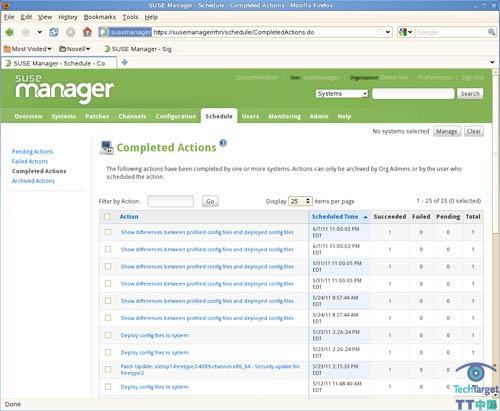The height and width of the screenshot is (411, 500).
Task: Open the Edit menu
Action: (x=26, y=17)
